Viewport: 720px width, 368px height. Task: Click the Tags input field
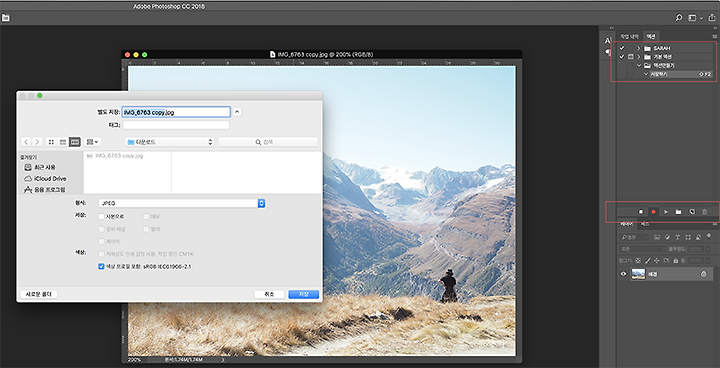click(176, 125)
